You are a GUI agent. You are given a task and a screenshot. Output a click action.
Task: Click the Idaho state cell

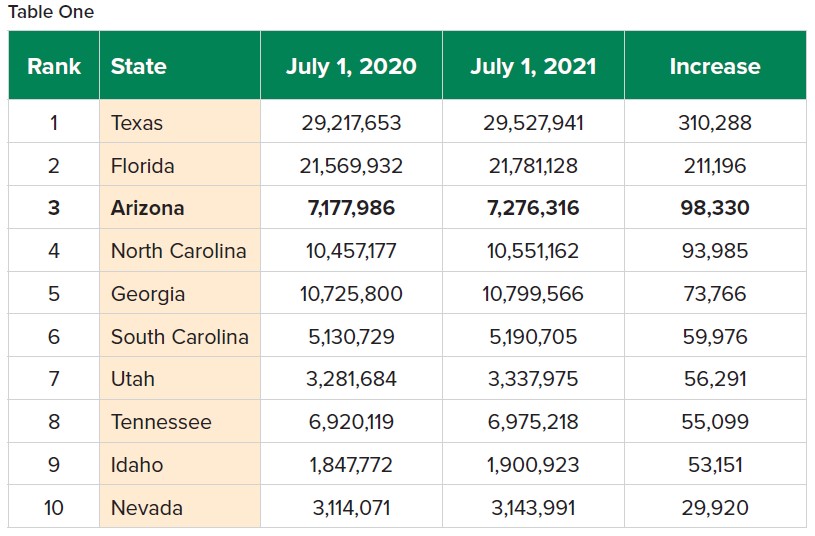tap(137, 465)
